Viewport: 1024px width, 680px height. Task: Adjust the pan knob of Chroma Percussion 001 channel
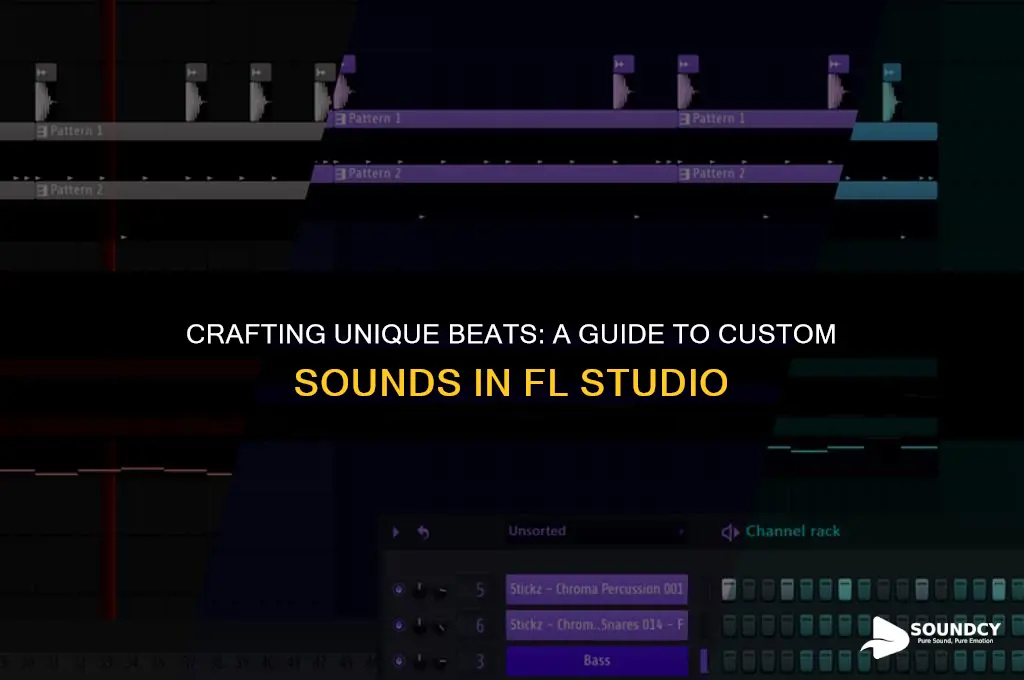(x=419, y=590)
